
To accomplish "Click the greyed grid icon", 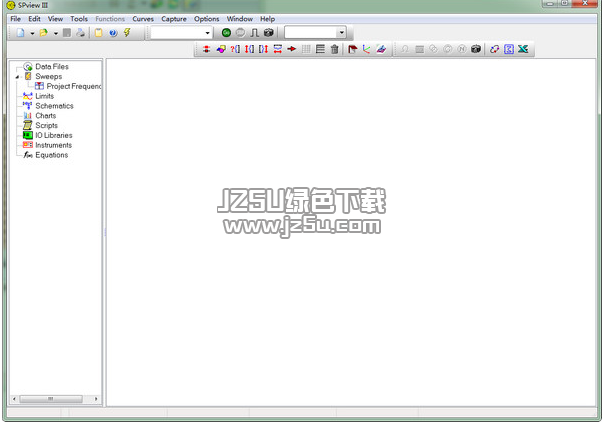I will 306,49.
